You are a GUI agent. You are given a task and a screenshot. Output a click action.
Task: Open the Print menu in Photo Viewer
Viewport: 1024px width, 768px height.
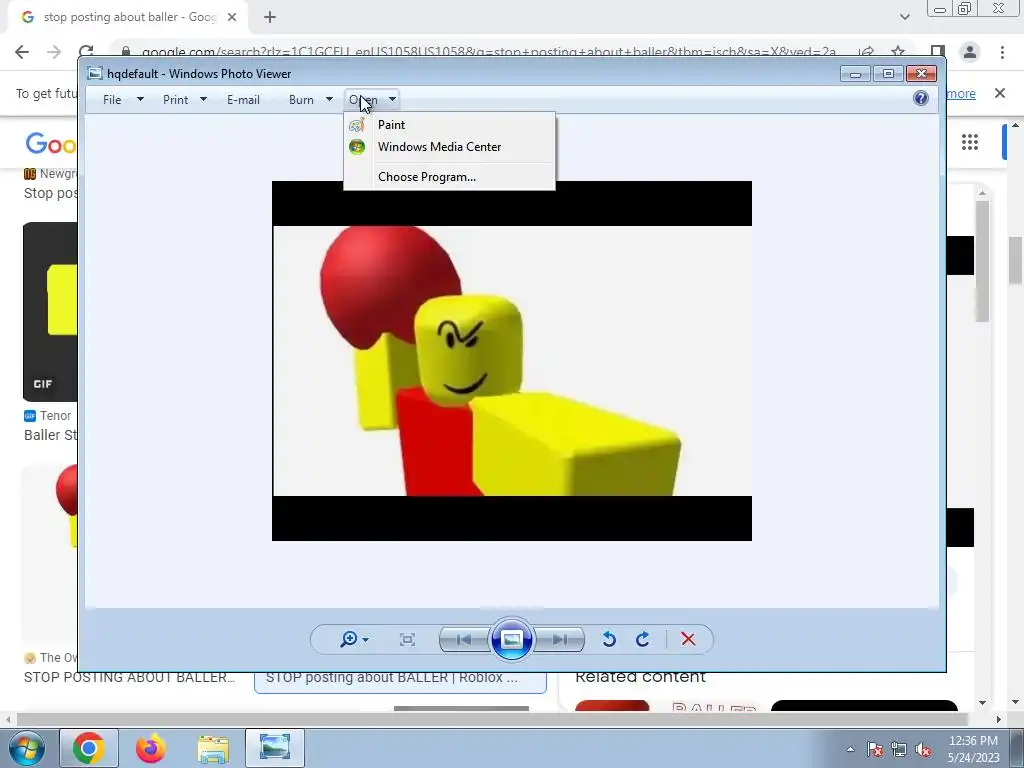pyautogui.click(x=176, y=100)
